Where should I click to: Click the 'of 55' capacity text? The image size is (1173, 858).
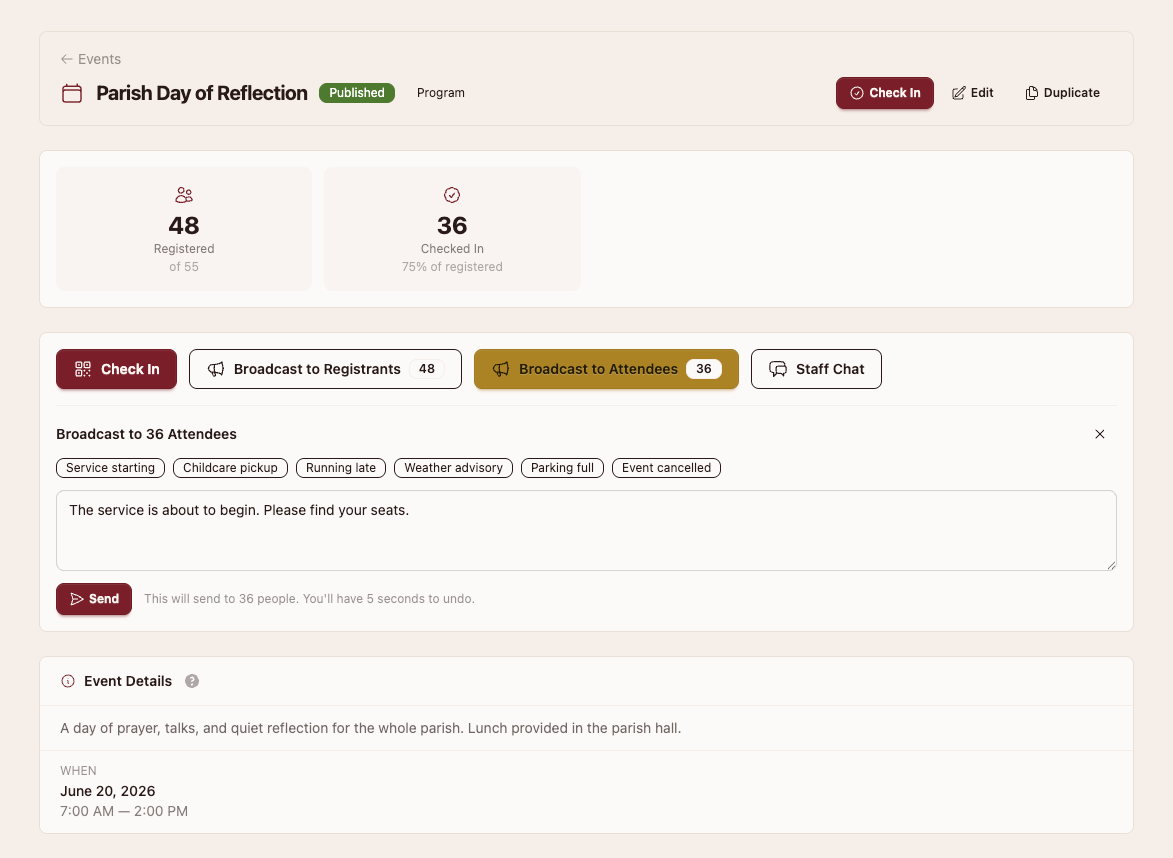[184, 266]
